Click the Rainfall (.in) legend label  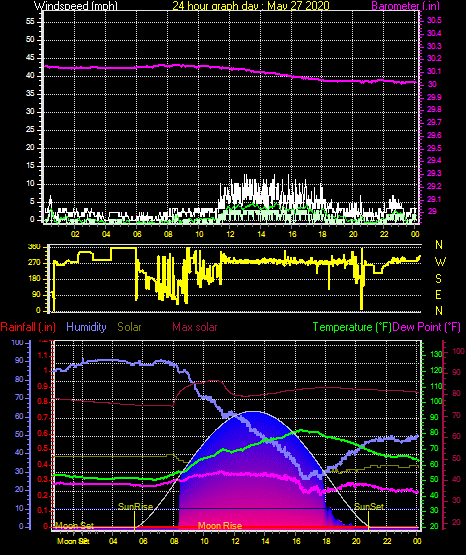28,327
